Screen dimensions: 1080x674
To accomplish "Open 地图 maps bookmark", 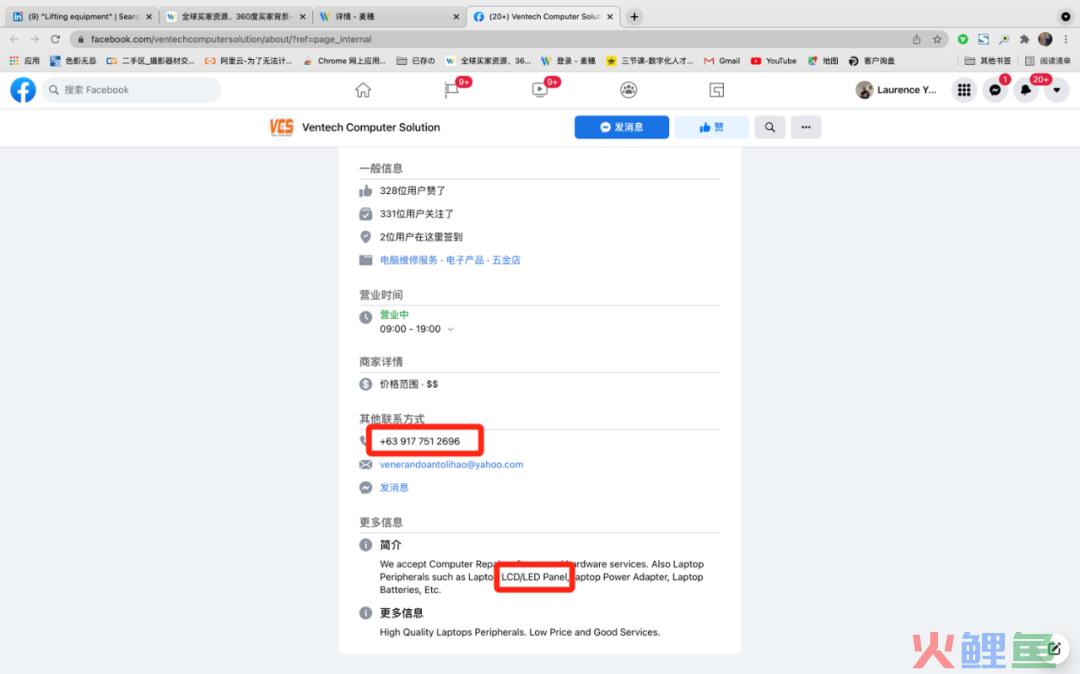I will pos(823,61).
